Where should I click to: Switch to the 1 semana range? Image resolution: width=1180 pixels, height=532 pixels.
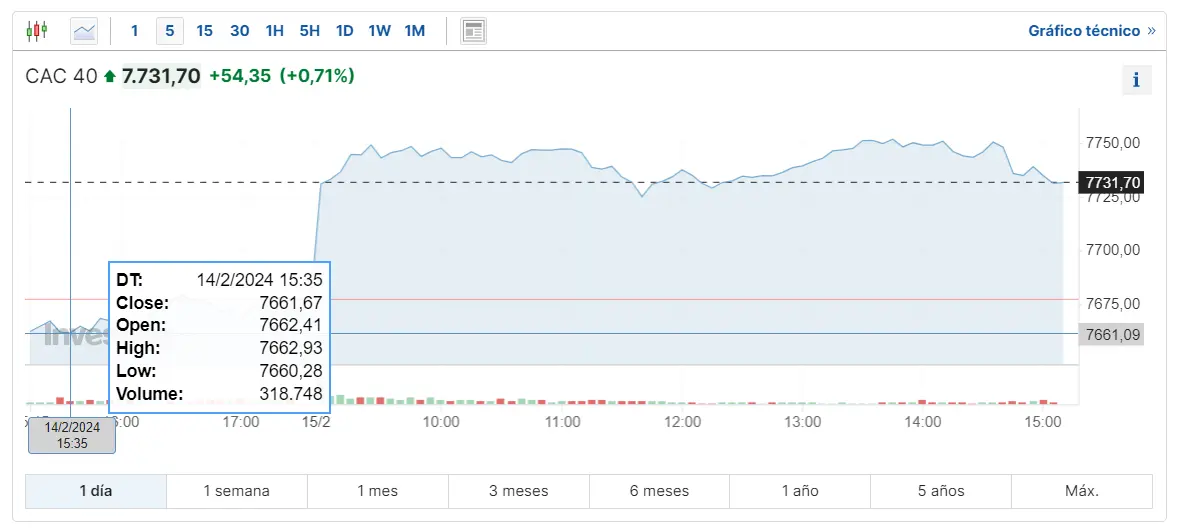click(236, 491)
